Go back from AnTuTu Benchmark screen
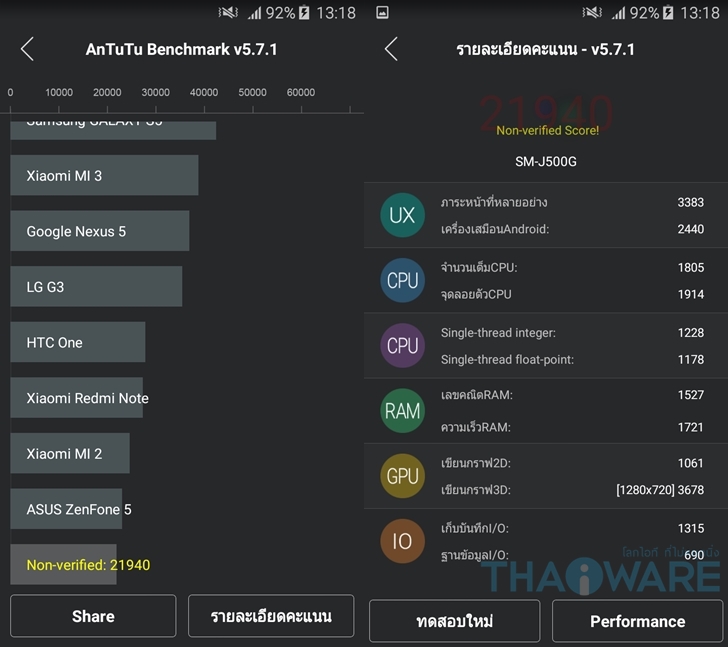728x647 pixels. point(27,49)
